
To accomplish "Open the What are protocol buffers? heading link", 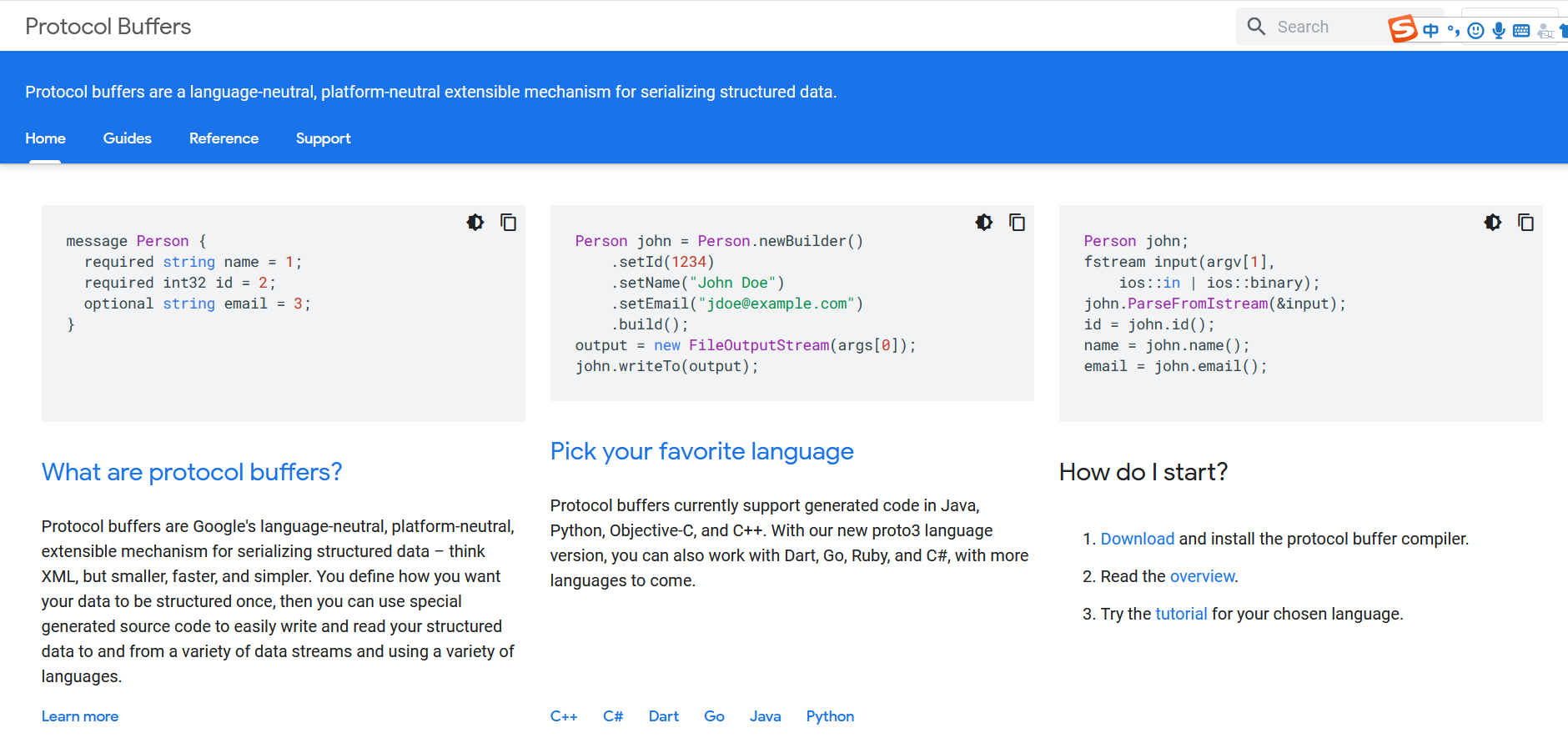I will [192, 472].
